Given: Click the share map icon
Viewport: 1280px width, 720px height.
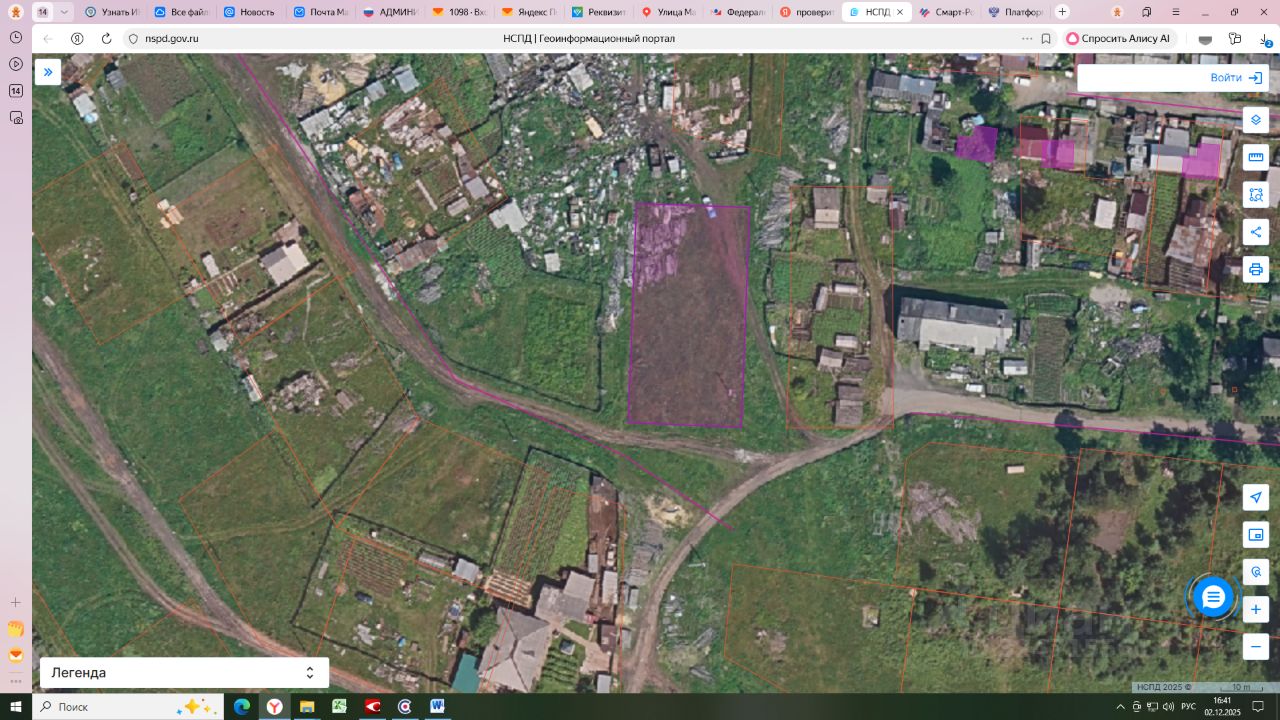Looking at the screenshot, I should pos(1256,232).
